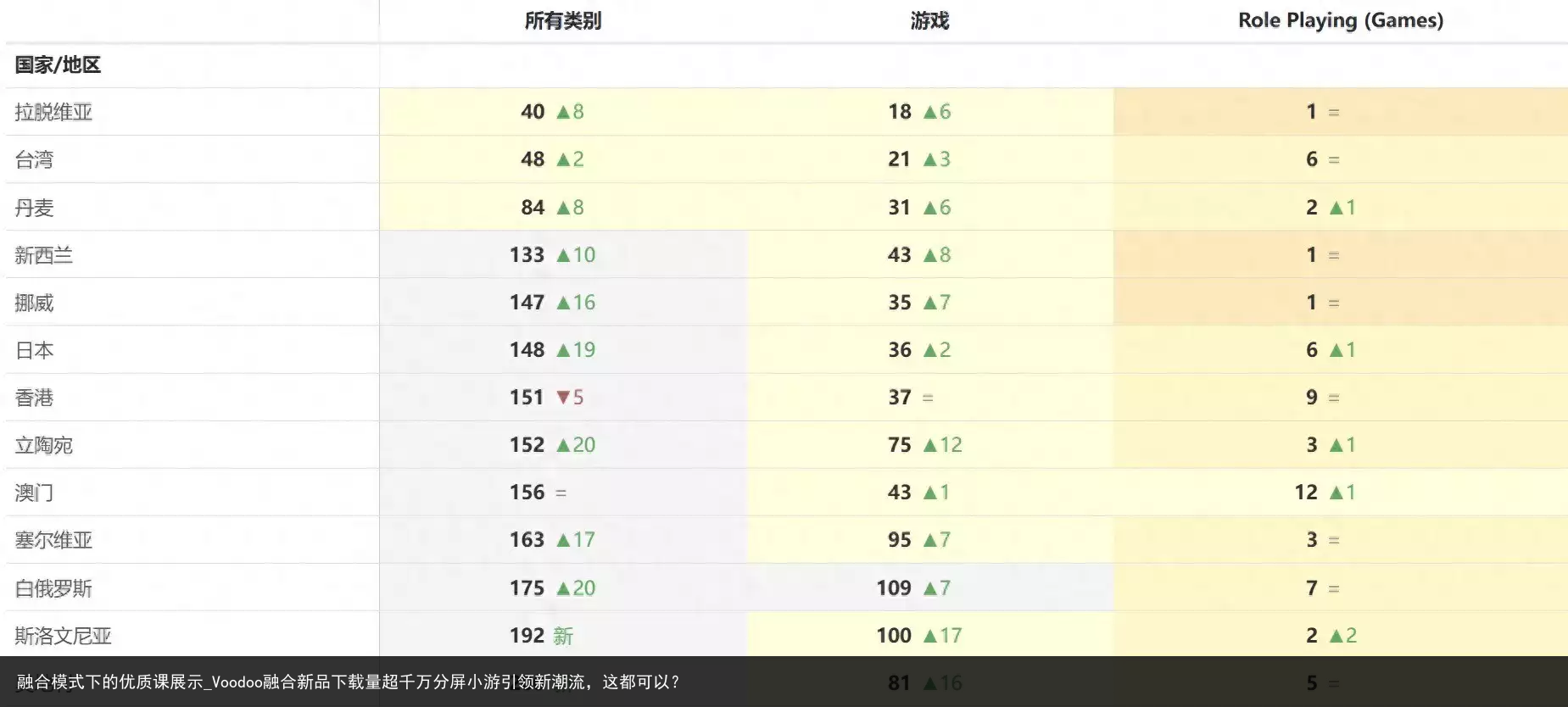Click the country name 香港
1568x707 pixels.
[x=34, y=398]
